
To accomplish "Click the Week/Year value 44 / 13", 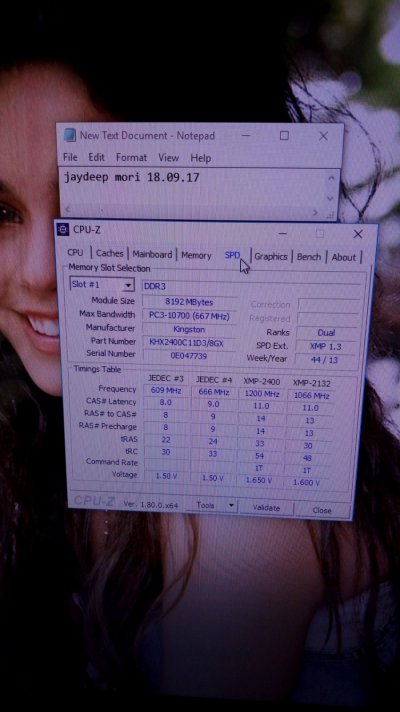I will pyautogui.click(x=324, y=360).
